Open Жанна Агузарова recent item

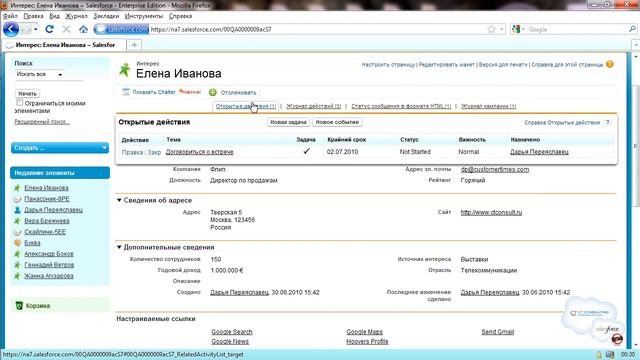[x=49, y=276]
